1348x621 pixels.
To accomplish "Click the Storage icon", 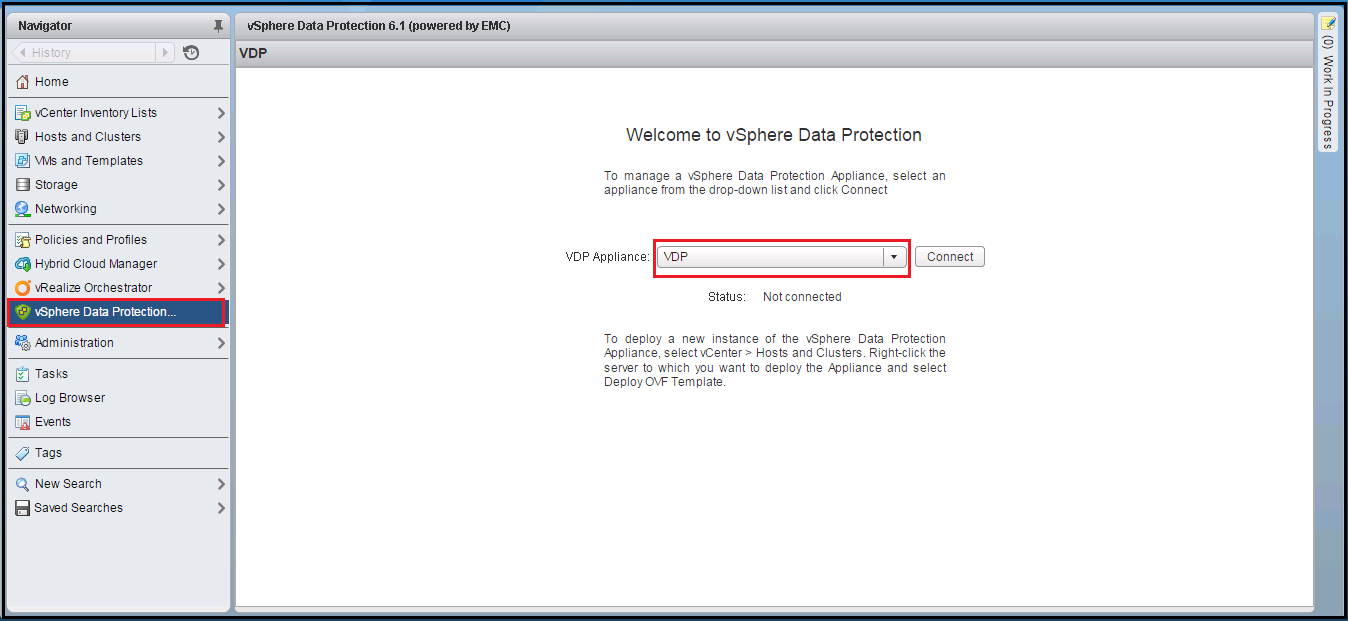I will tap(23, 185).
